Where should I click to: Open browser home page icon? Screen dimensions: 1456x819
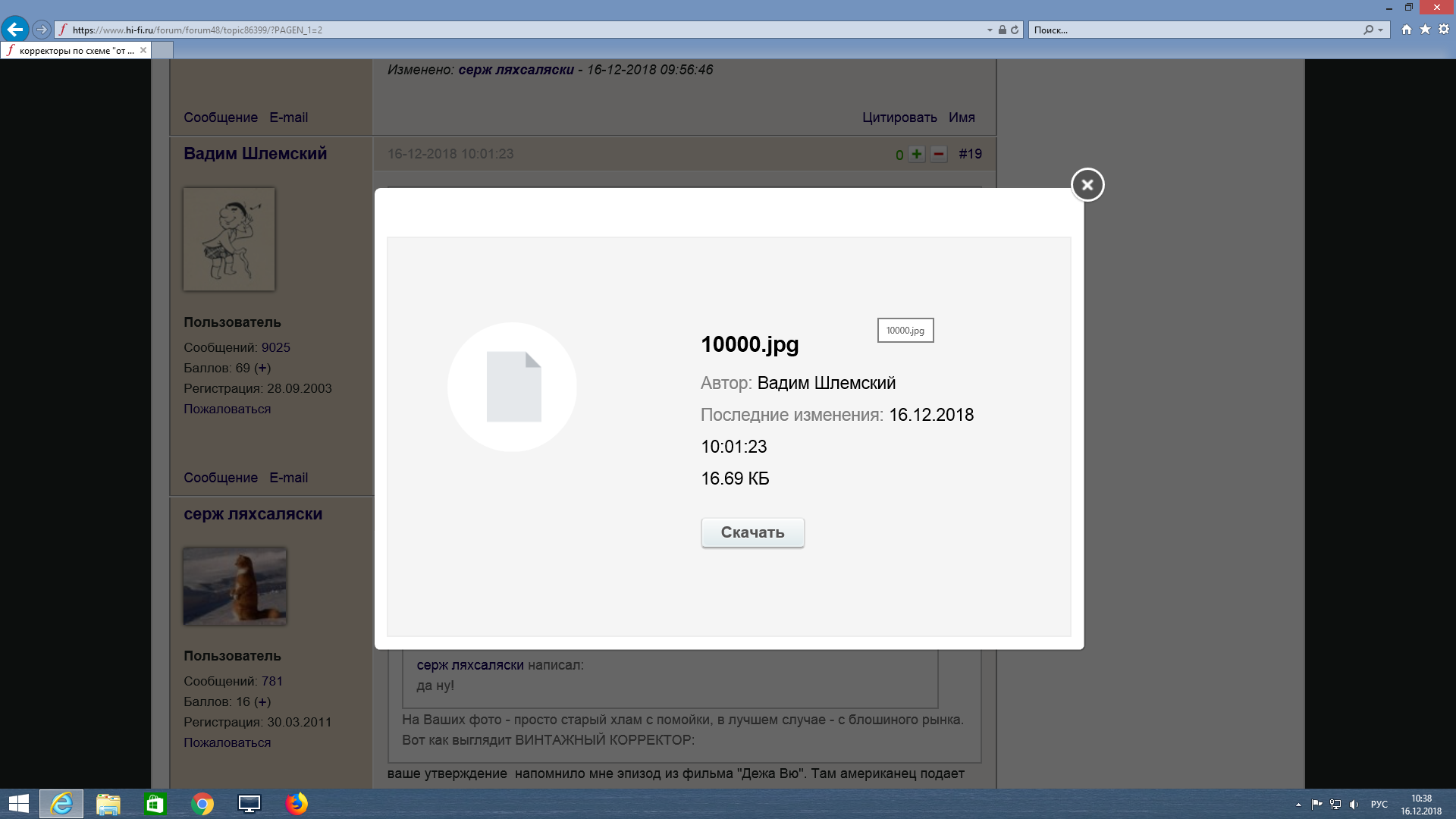[x=1407, y=30]
